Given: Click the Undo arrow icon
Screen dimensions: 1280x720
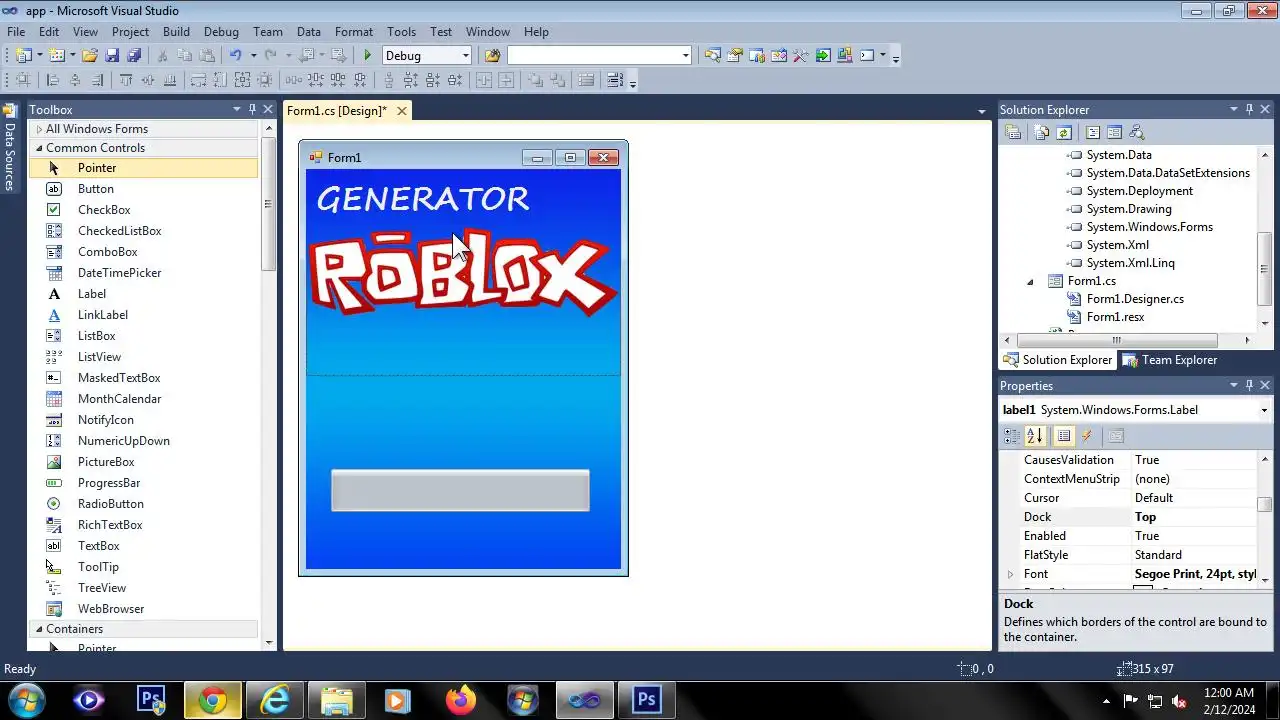Looking at the screenshot, I should pos(236,56).
